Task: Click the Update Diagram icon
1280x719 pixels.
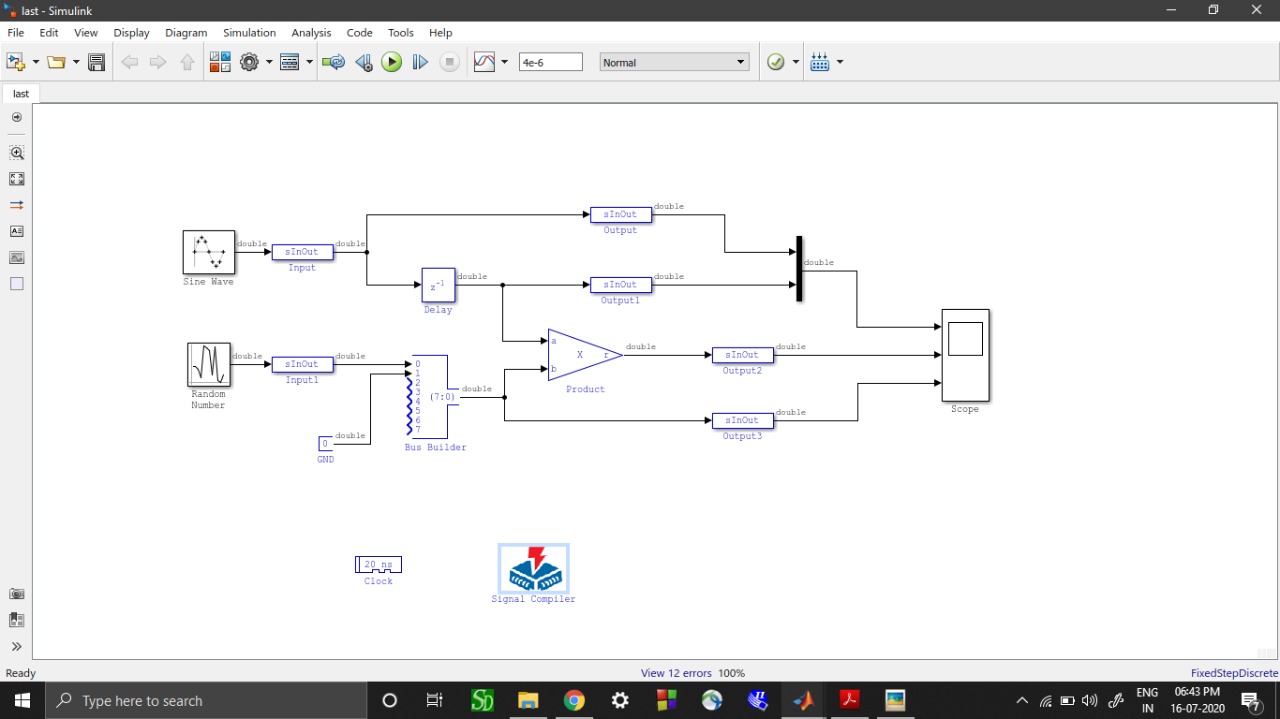Action: tap(334, 62)
